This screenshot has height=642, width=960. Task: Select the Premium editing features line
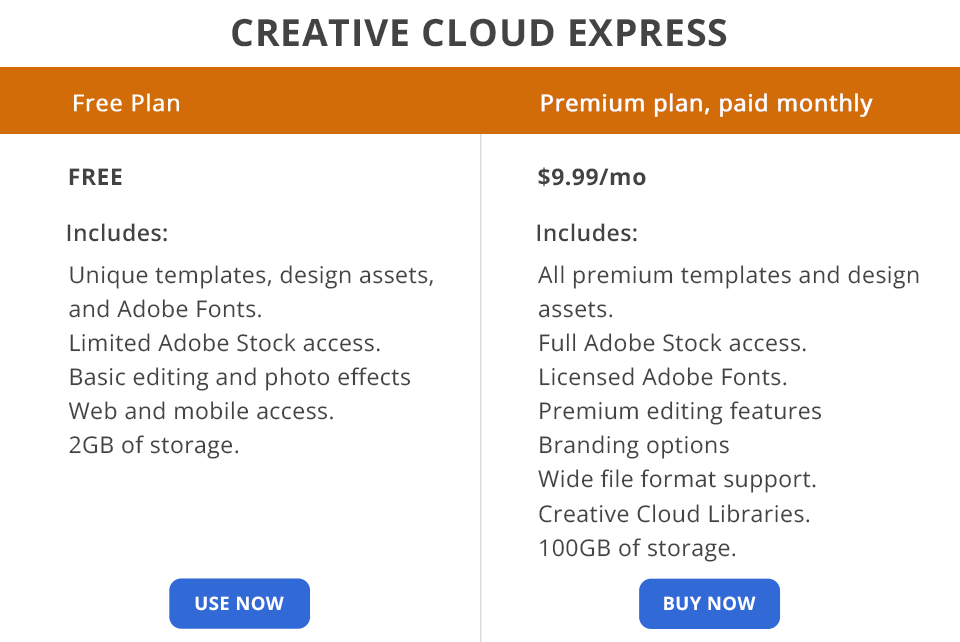[679, 411]
